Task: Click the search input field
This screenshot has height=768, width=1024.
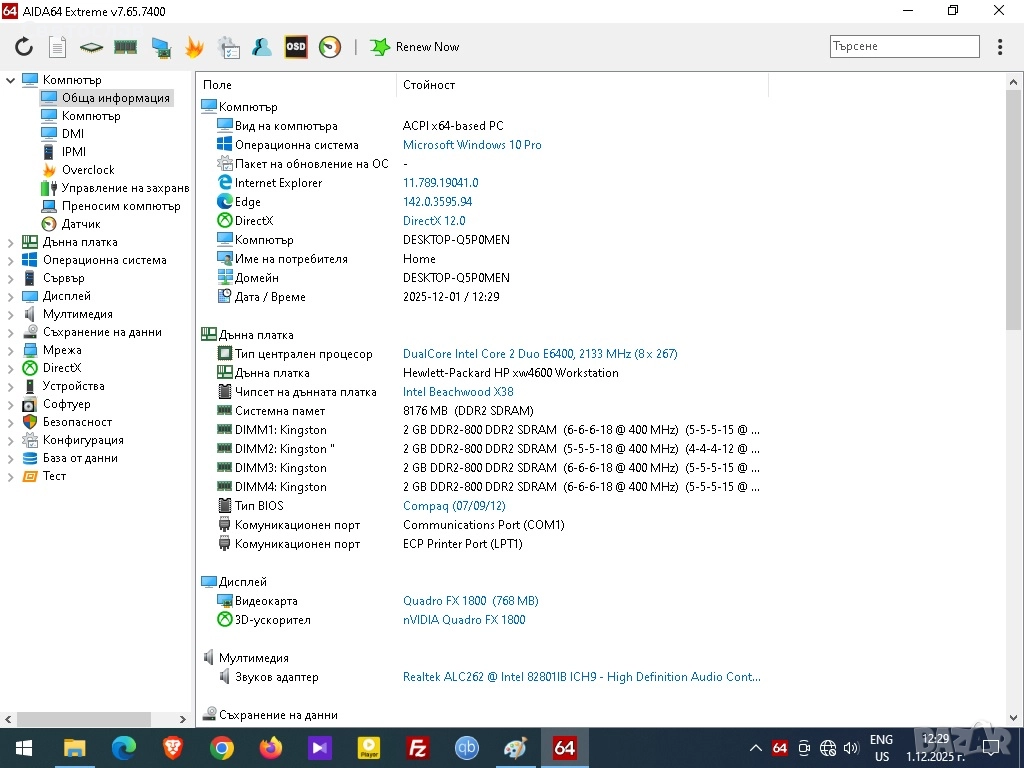Action: (x=904, y=47)
